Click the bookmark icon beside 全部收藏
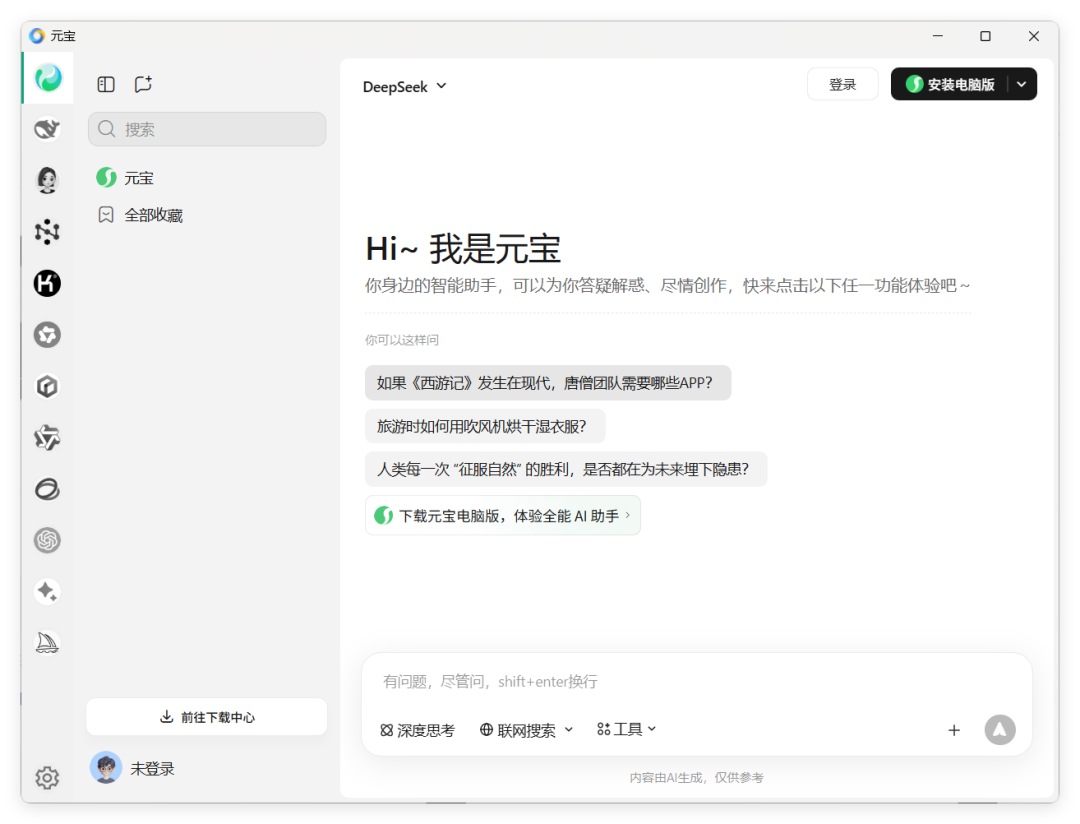Image resolution: width=1080 pixels, height=824 pixels. coord(106,215)
